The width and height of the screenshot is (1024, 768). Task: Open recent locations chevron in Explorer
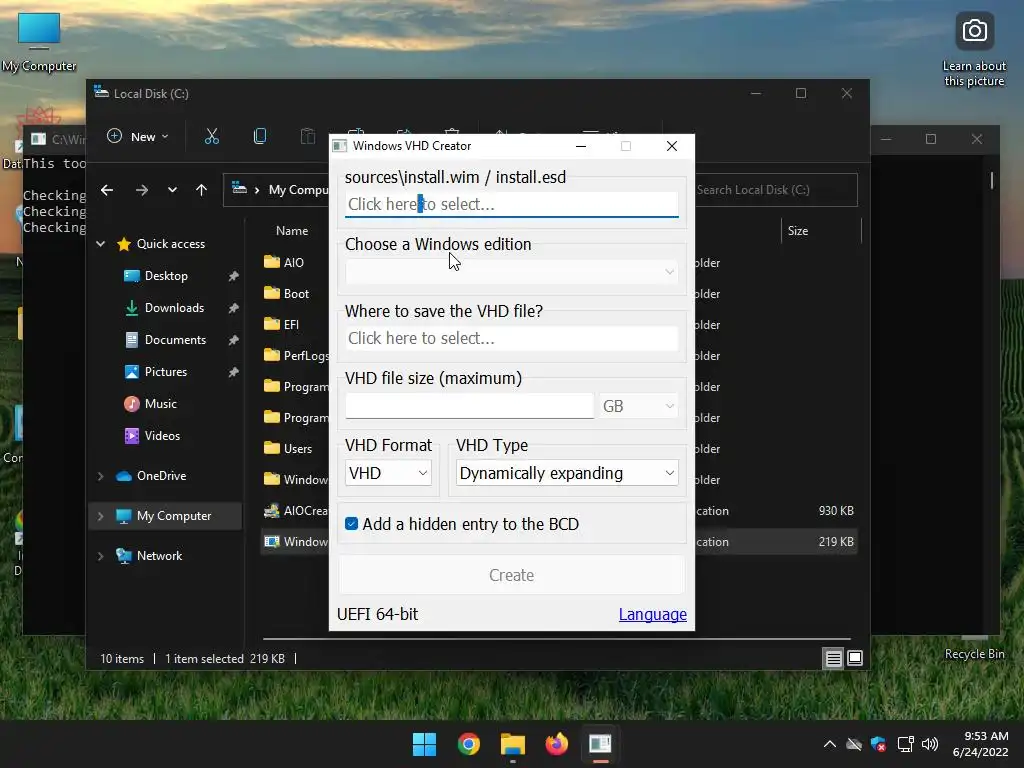click(172, 190)
